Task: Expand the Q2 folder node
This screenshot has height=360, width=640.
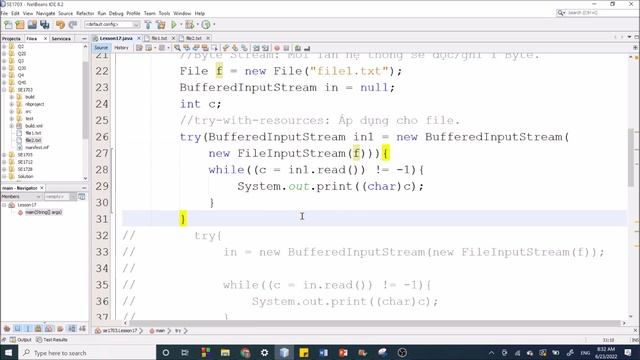Action: coord(4,47)
